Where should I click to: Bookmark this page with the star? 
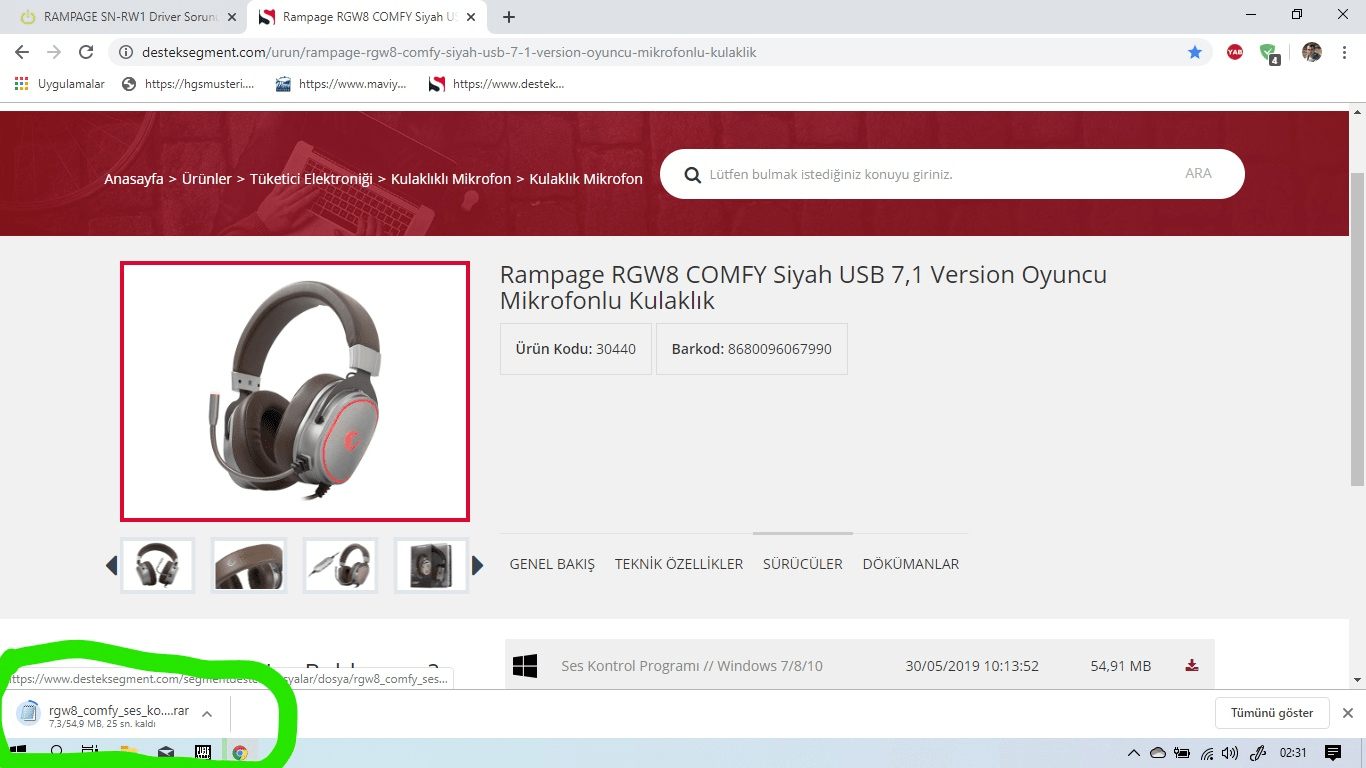(x=1195, y=52)
